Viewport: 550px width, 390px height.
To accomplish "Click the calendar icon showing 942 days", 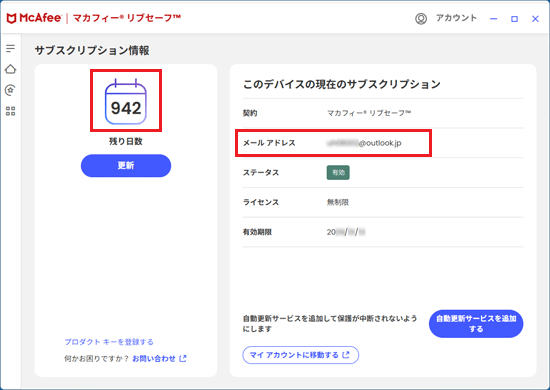I will coord(126,101).
